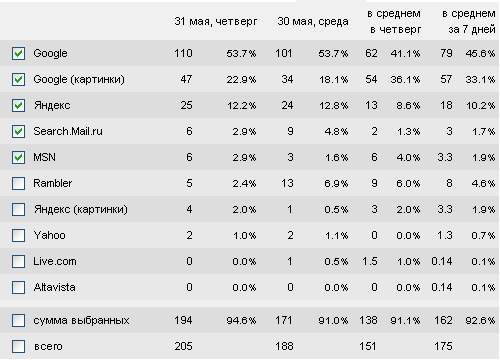Image resolution: width=500 pixels, height=360 pixels.
Task: Check the Rambler checkbox
Action: tap(18, 183)
